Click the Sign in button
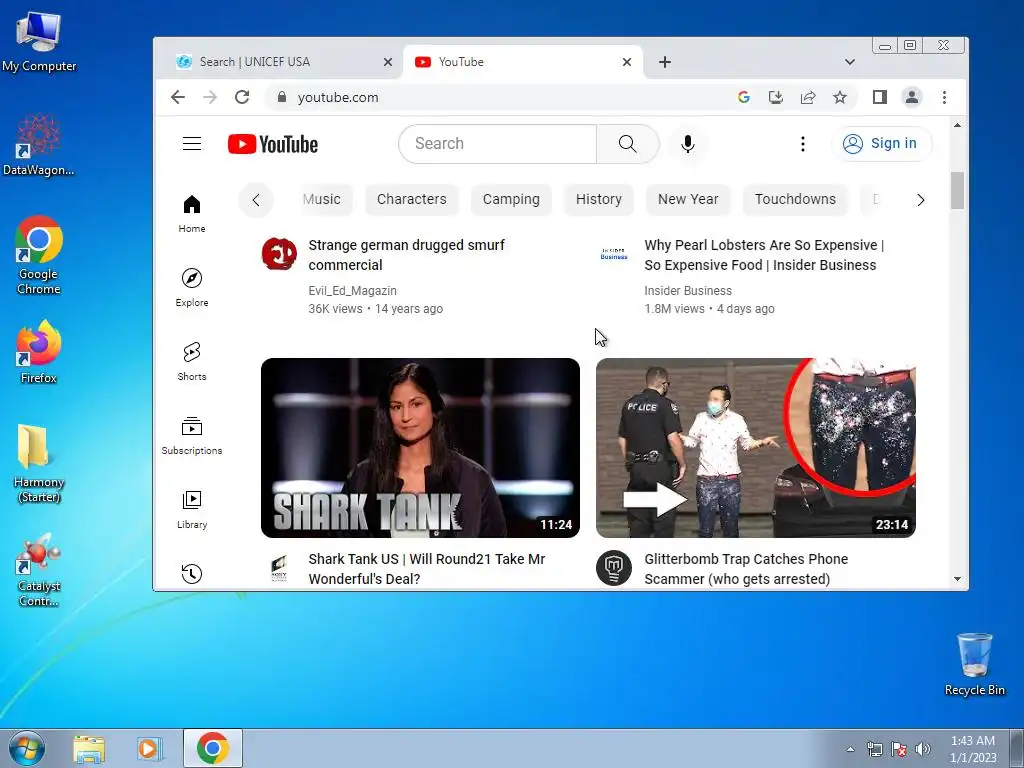This screenshot has height=768, width=1024. click(882, 144)
